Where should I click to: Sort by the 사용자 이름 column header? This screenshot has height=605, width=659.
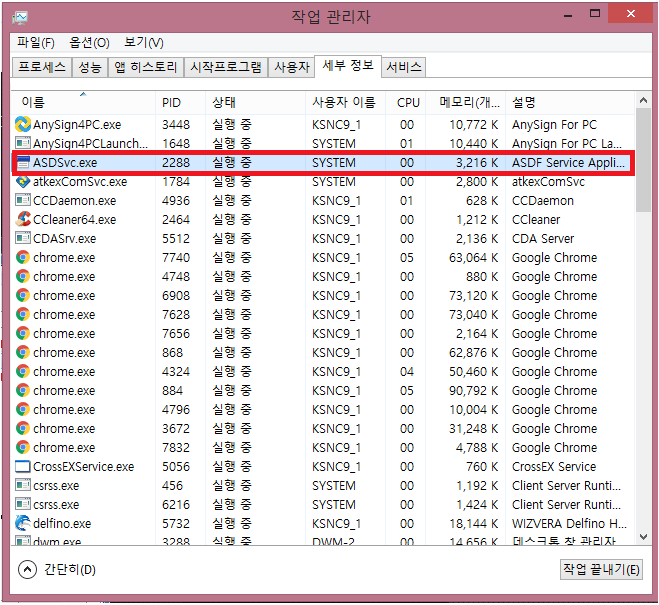[x=345, y=103]
